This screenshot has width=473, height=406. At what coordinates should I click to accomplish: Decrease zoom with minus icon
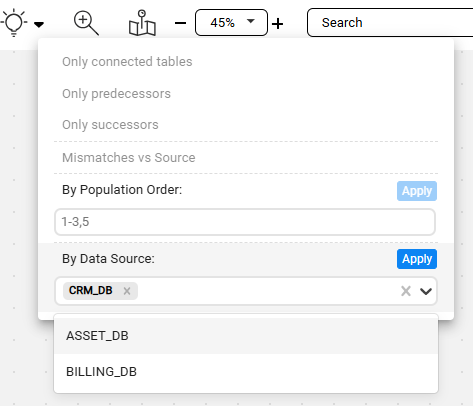[x=180, y=23]
